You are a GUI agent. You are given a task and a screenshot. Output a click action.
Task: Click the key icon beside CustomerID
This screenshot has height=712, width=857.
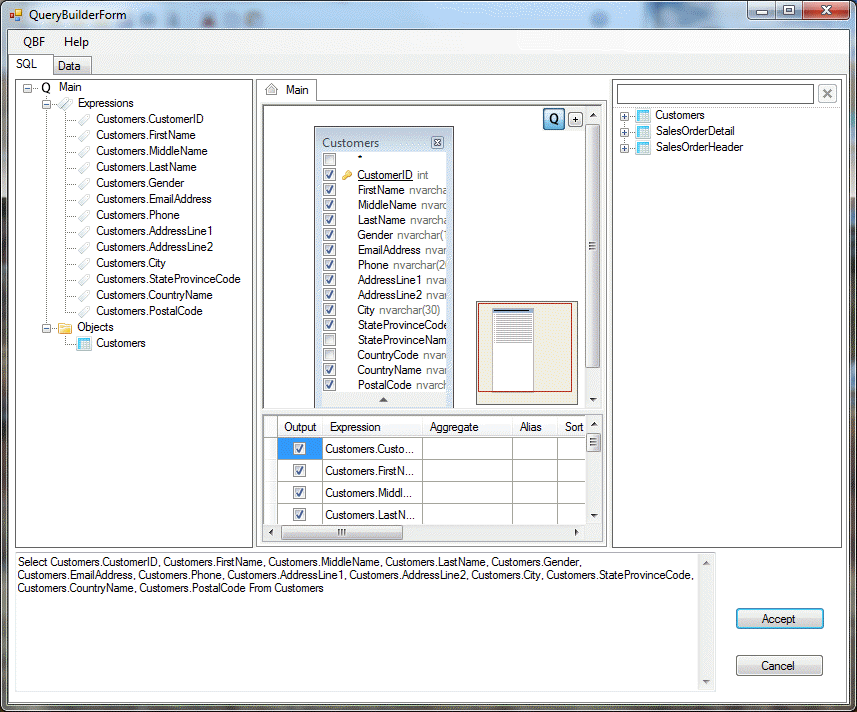tap(347, 175)
